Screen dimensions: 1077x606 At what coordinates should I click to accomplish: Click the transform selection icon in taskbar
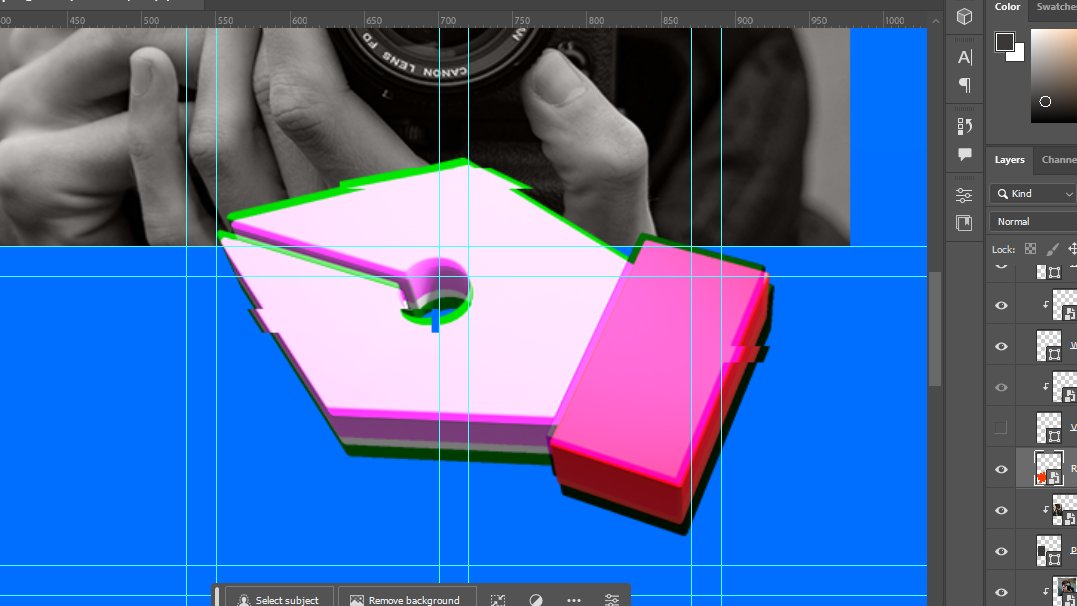(498, 600)
